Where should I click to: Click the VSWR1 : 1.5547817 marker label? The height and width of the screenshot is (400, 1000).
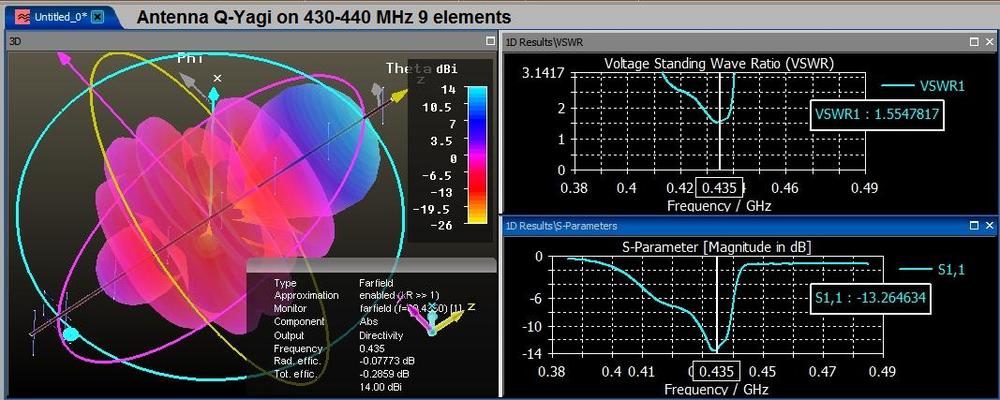coord(877,115)
